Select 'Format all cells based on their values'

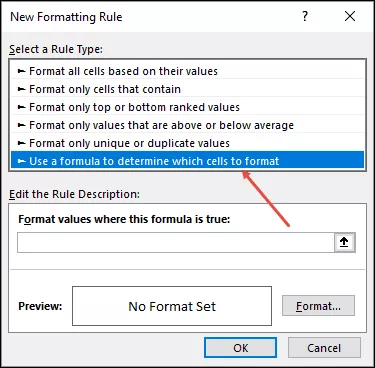187,71
